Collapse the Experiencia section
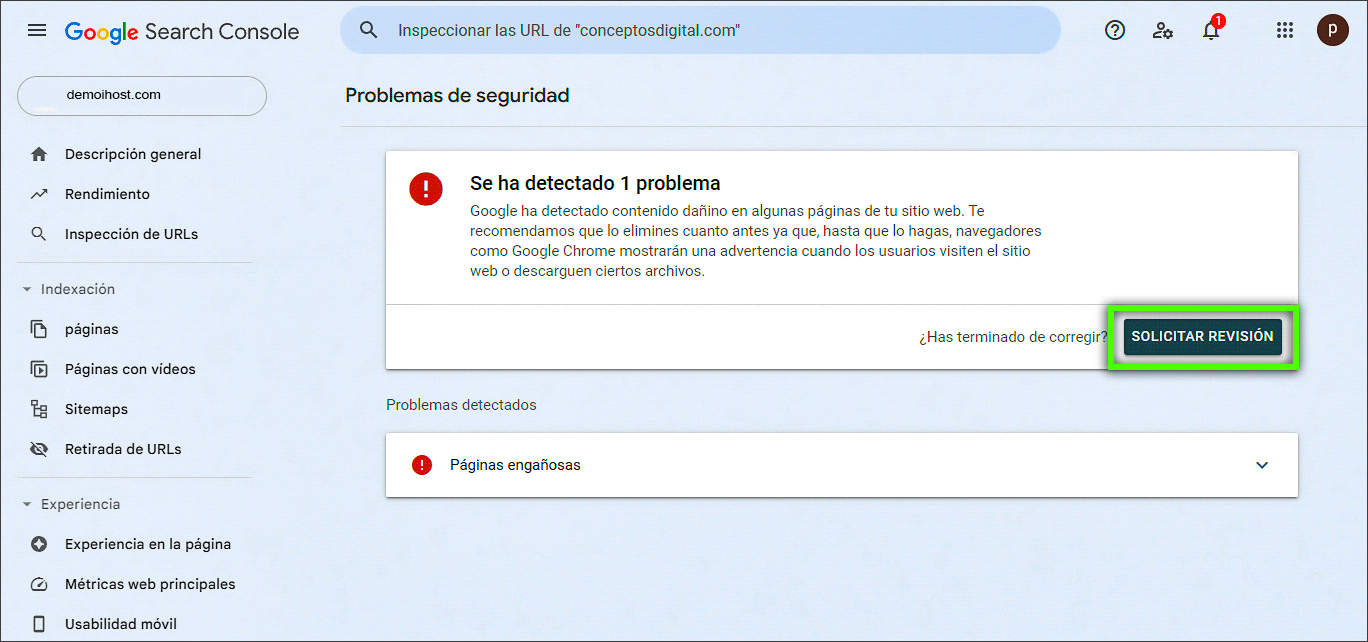The width and height of the screenshot is (1368, 642). [x=27, y=505]
